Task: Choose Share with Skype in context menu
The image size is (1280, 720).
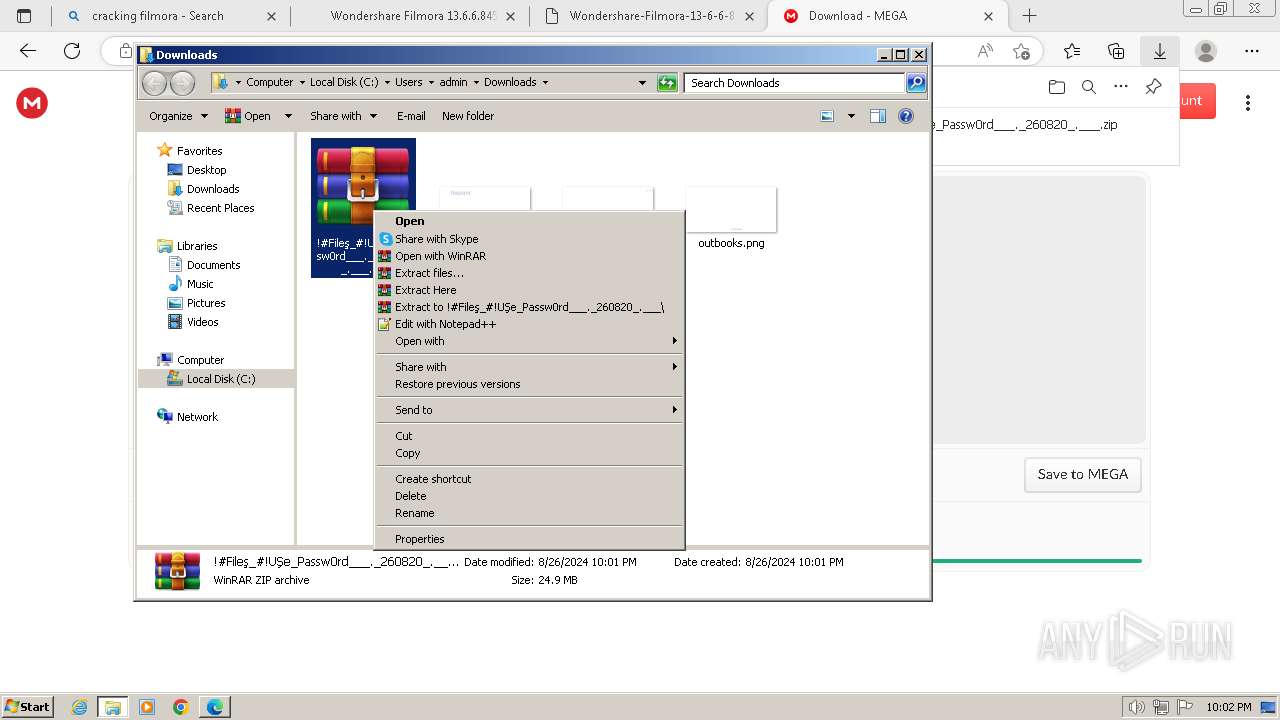Action: 436,239
